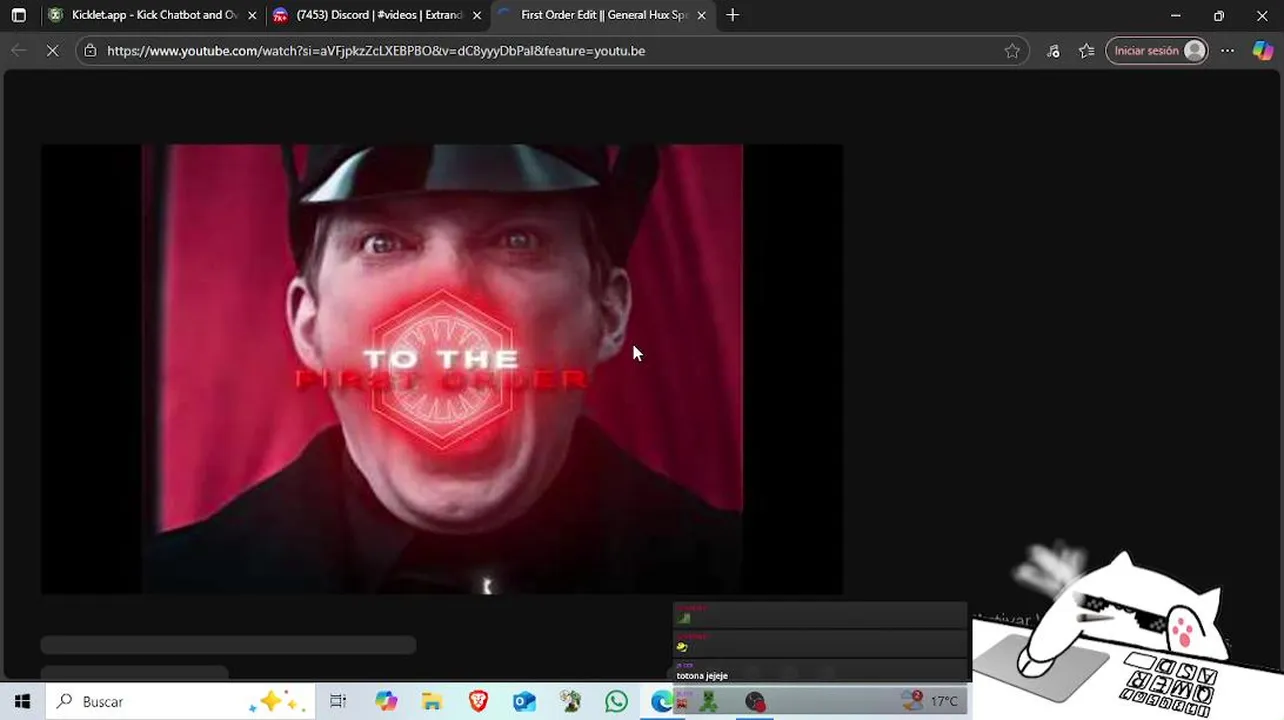The image size is (1284, 720).
Task: Open the favorites list icon
Action: (1086, 51)
